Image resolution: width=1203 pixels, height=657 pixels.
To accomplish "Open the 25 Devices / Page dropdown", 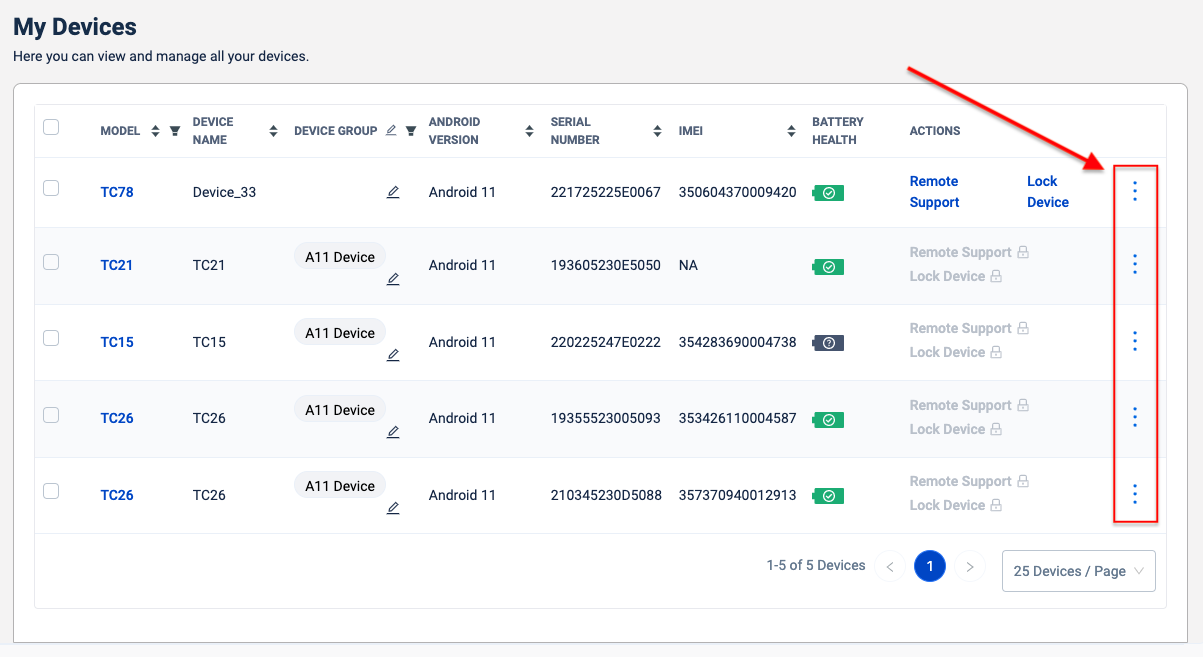I will pyautogui.click(x=1078, y=571).
